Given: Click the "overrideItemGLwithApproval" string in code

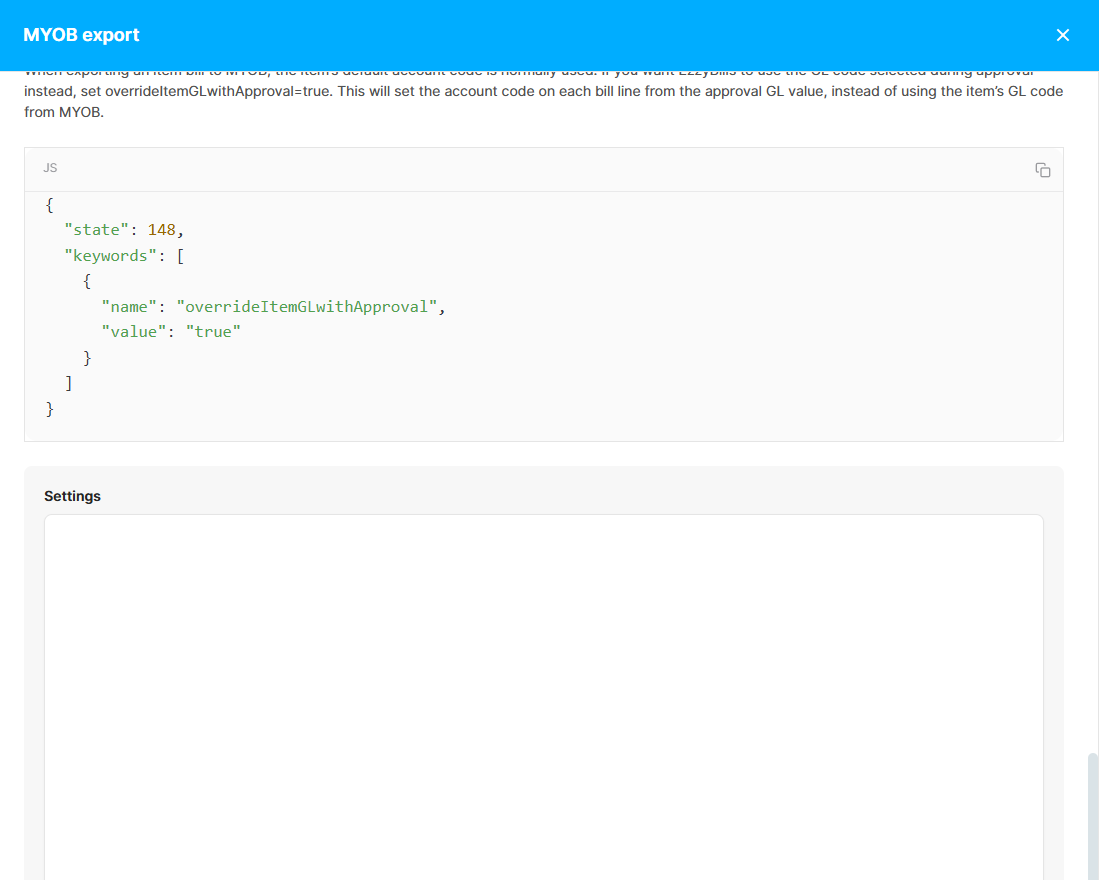Looking at the screenshot, I should tap(306, 307).
